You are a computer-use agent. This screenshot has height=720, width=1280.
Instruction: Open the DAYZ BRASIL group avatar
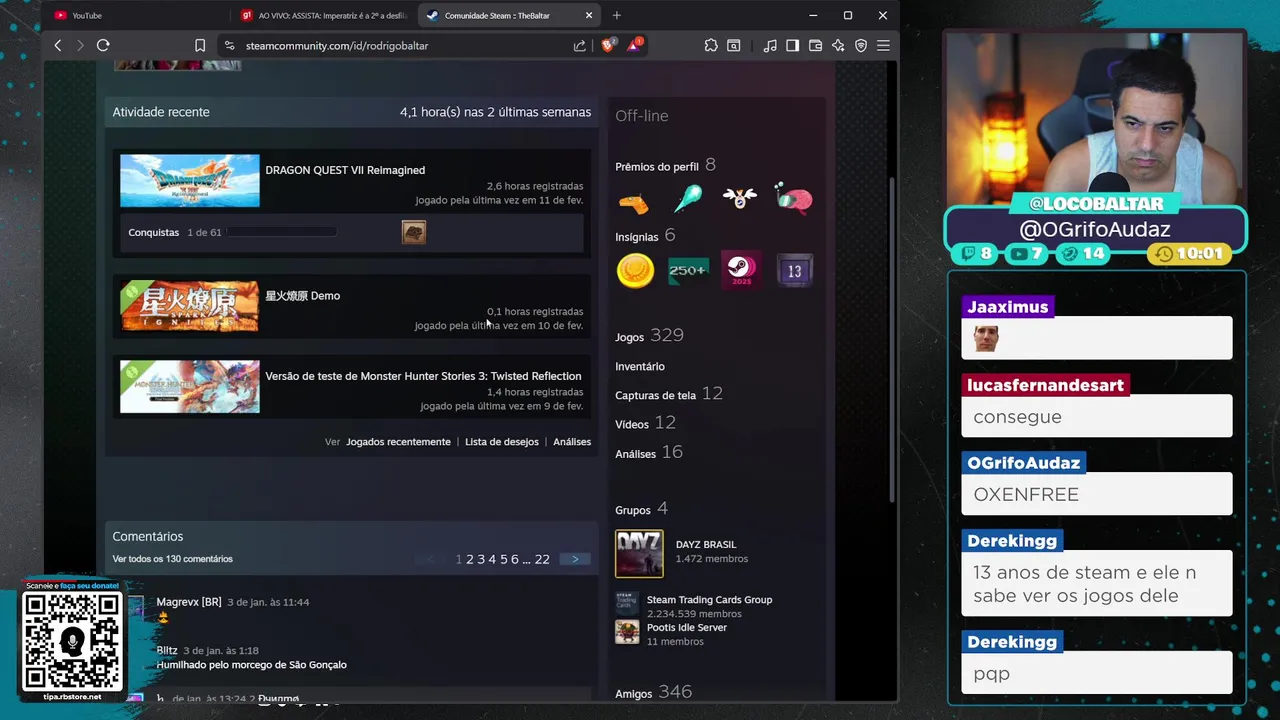[639, 554]
